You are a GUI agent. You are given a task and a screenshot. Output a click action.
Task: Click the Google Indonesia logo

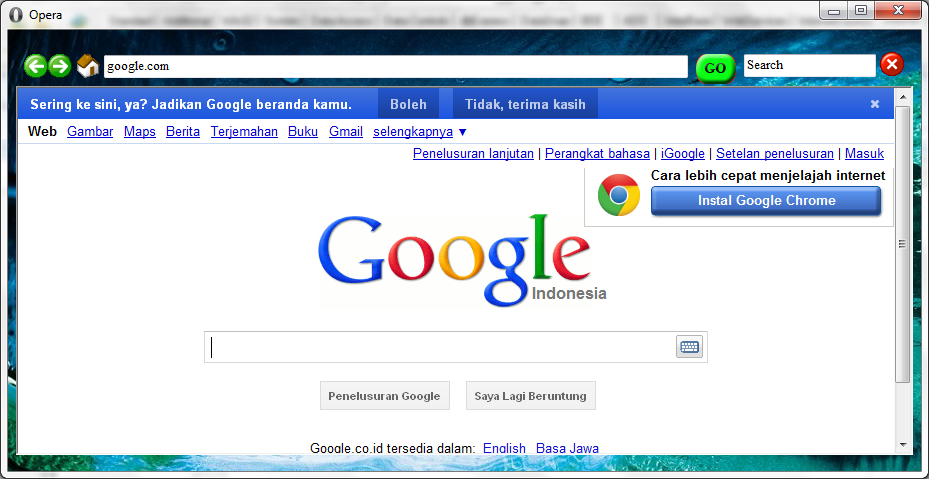[x=462, y=260]
